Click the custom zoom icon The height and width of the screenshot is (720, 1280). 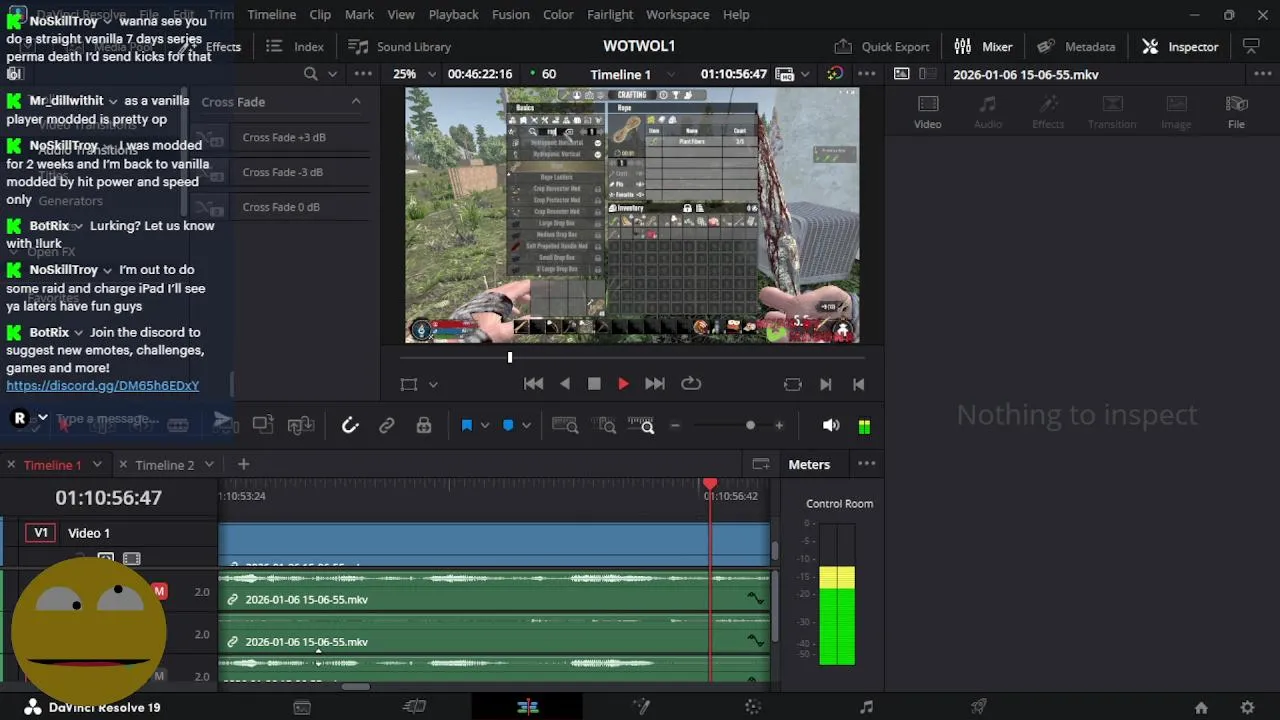click(x=641, y=426)
